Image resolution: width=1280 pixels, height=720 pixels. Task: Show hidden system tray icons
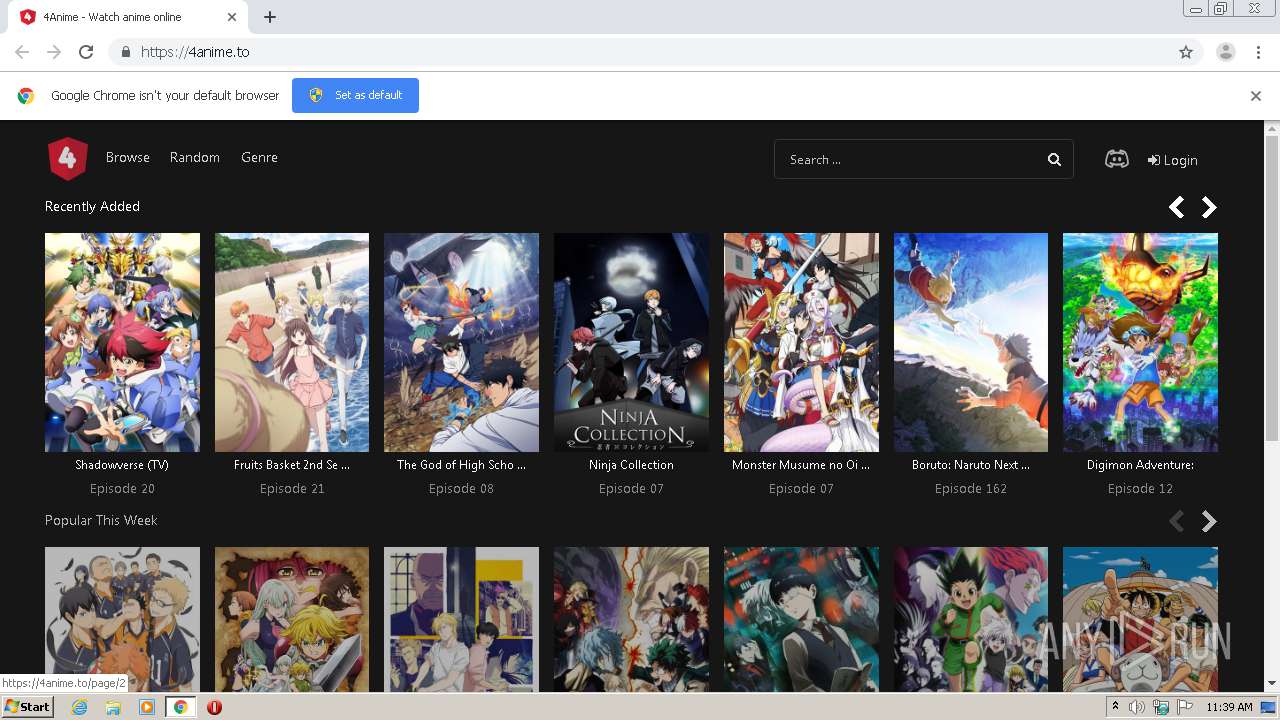[1116, 707]
